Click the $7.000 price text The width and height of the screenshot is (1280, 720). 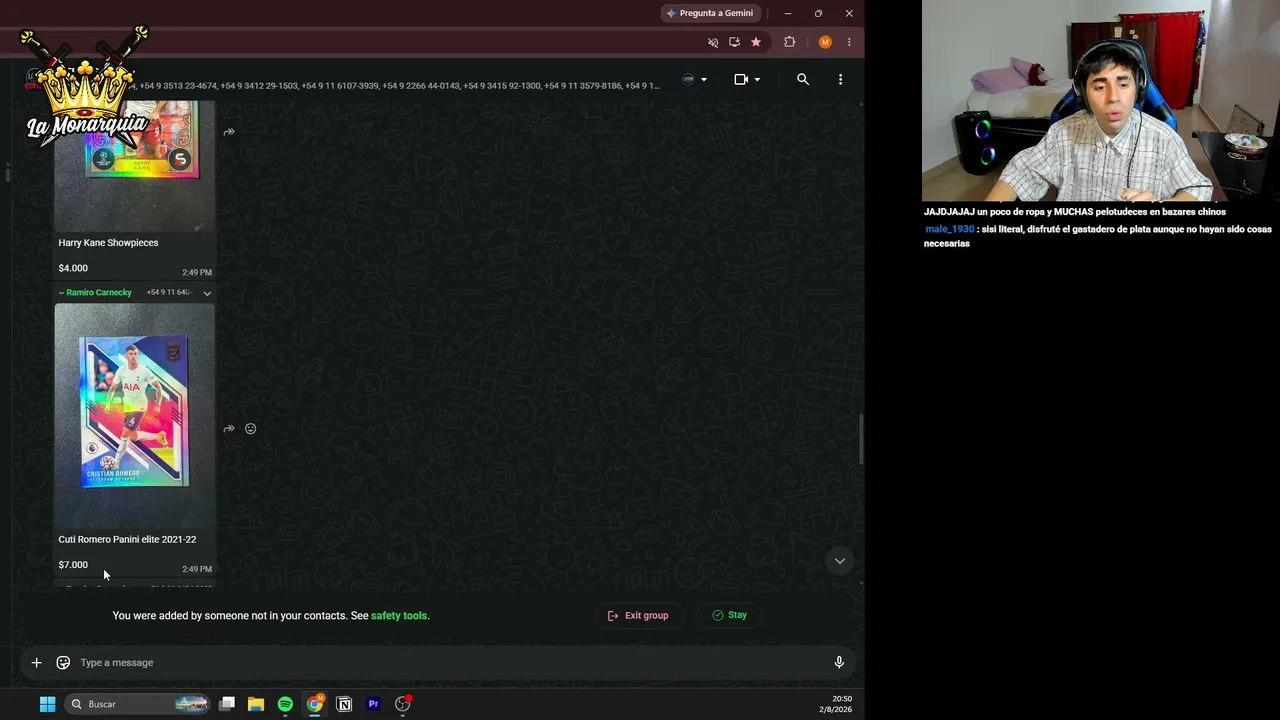[x=73, y=565]
